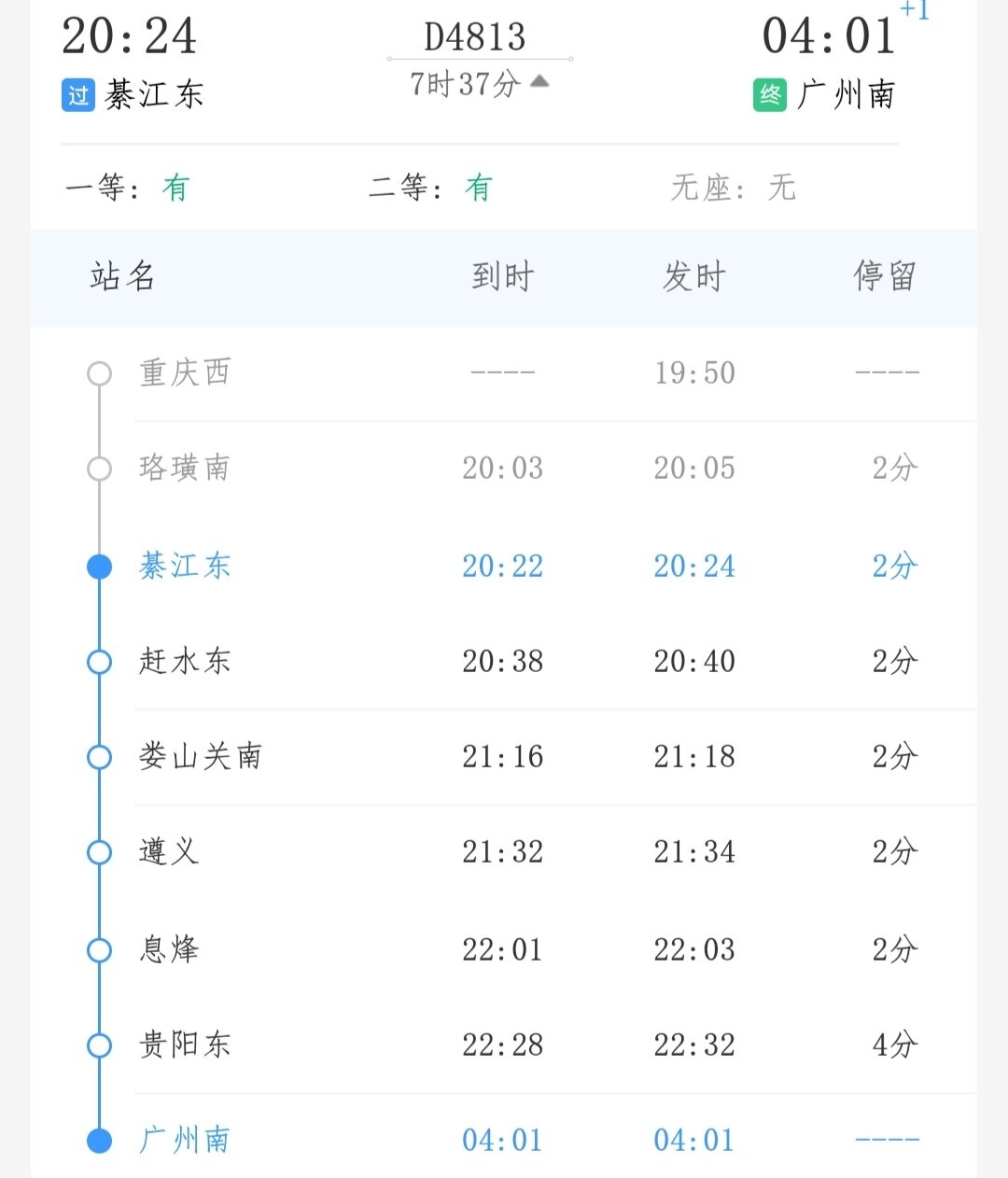Tap the 綦江东 departure station name at top
1008x1178 pixels.
[x=154, y=95]
